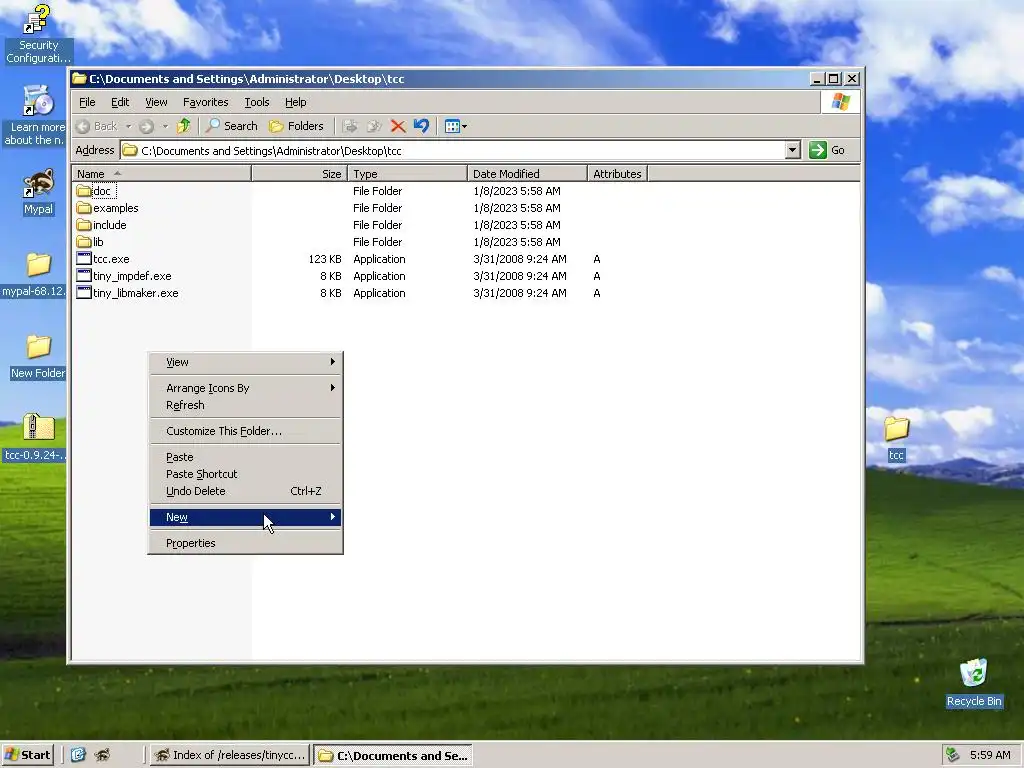
Task: Choose Properties from context menu
Action: [x=246, y=543]
